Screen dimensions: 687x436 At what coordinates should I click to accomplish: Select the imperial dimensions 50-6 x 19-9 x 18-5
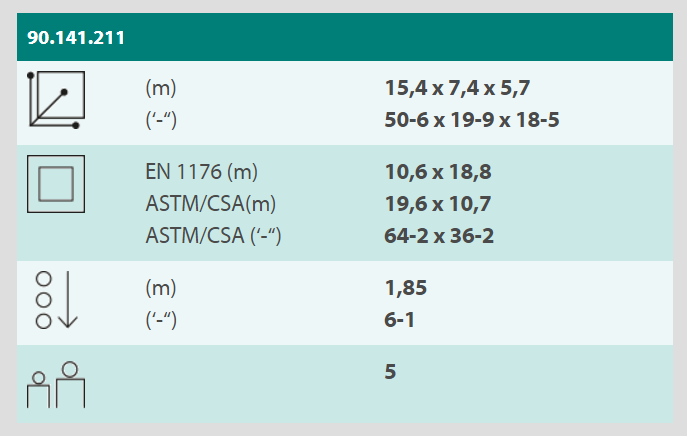click(471, 120)
